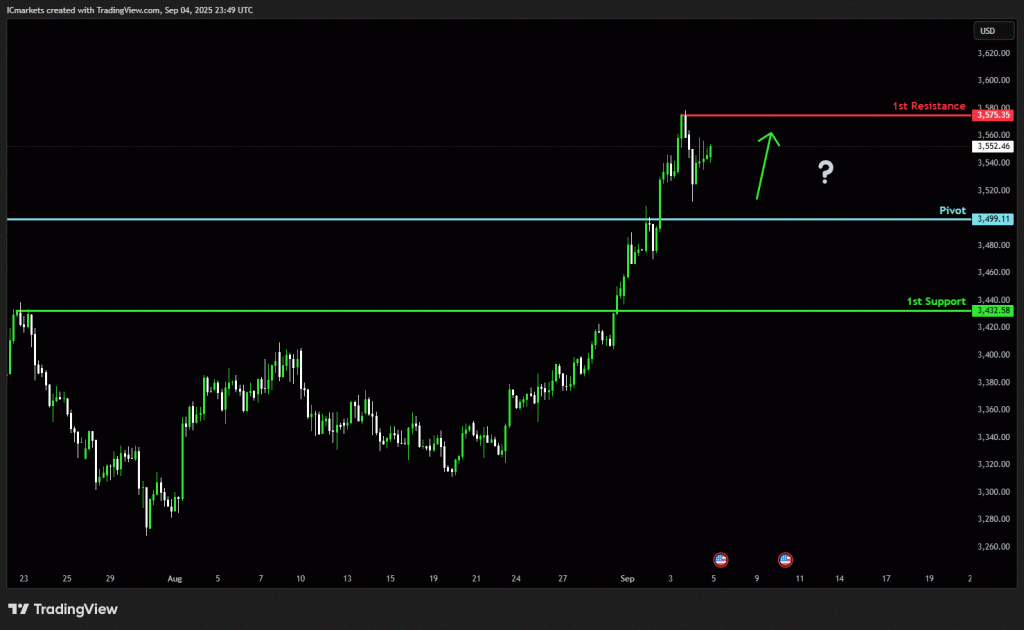The image size is (1024, 630).
Task: Open the TradingView logo link
Action: point(63,609)
